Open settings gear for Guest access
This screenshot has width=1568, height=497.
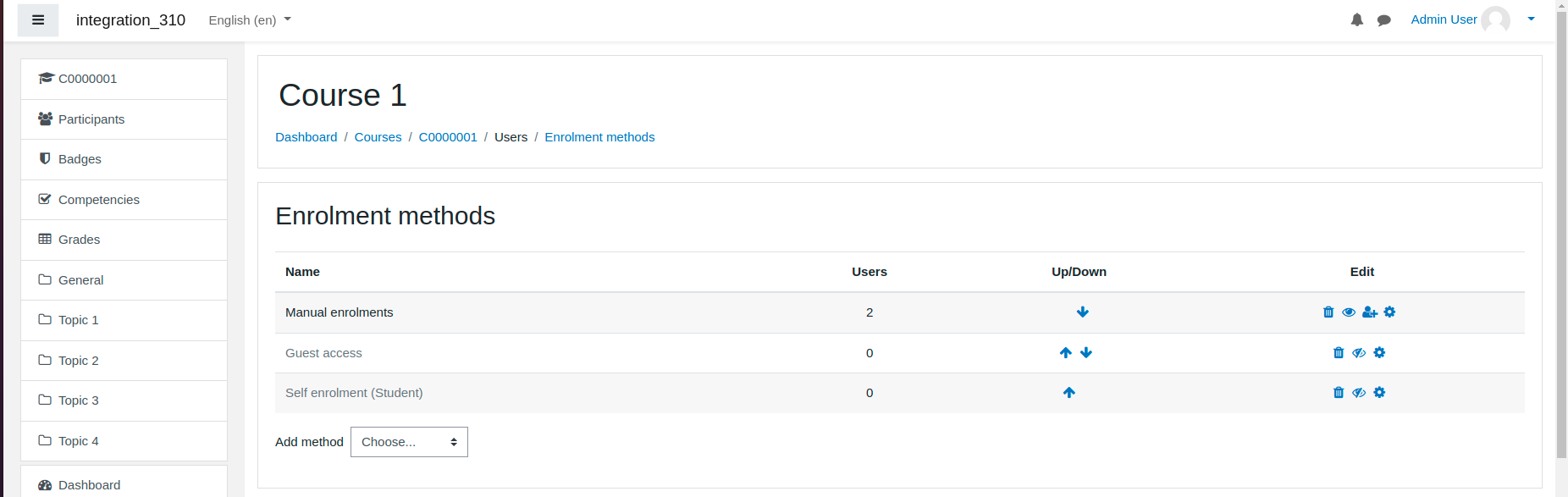1379,353
